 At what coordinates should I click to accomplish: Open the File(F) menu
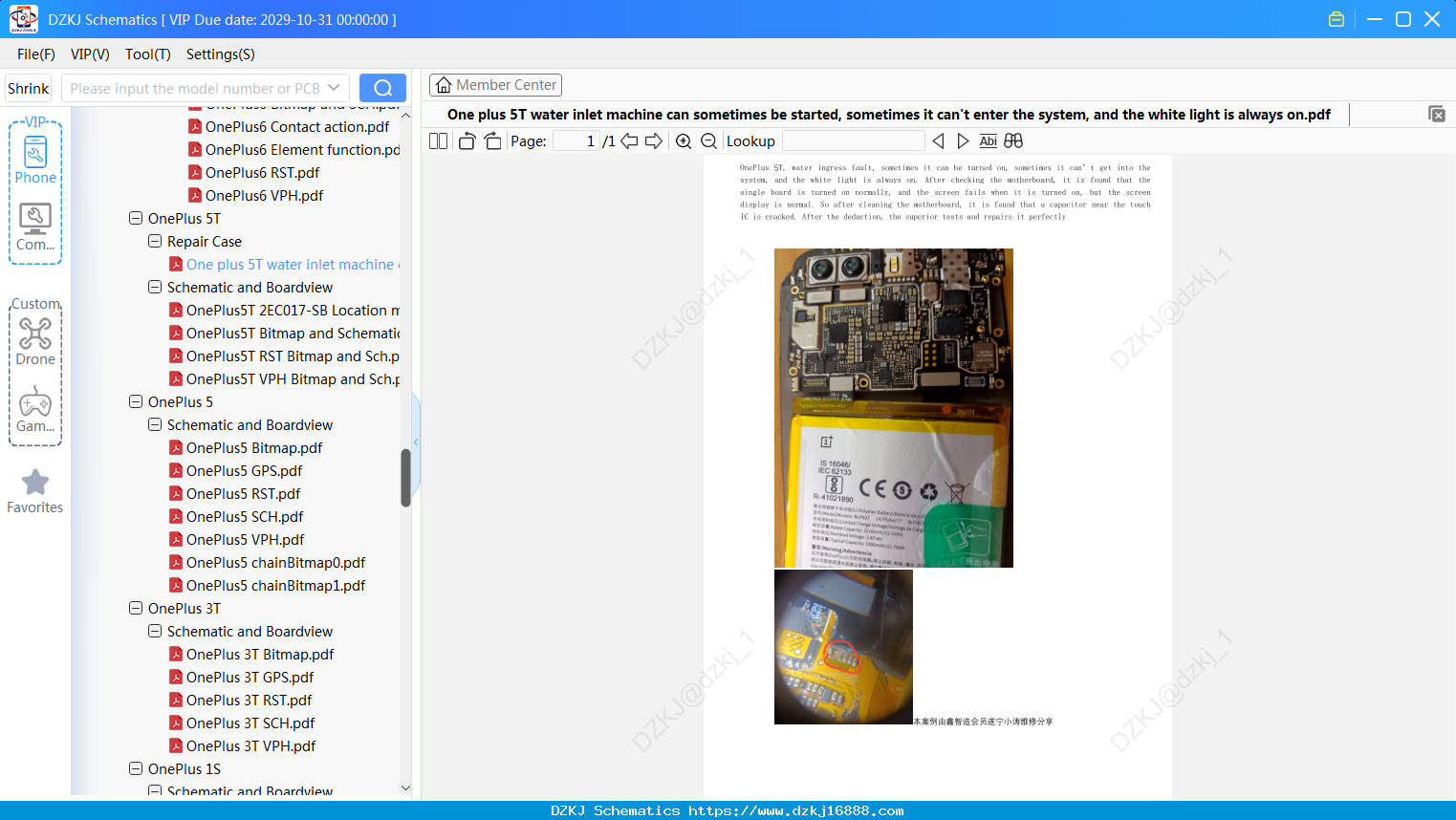[x=36, y=54]
